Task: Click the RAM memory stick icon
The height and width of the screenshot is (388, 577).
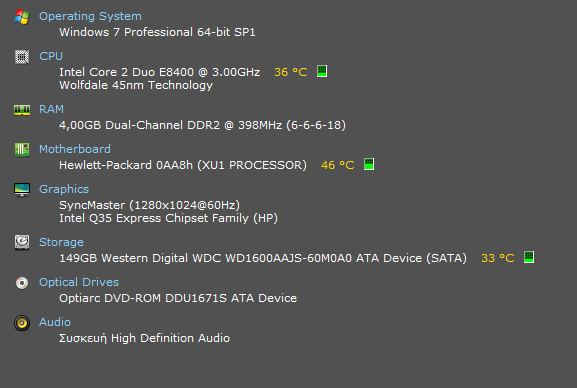Action: 22,110
